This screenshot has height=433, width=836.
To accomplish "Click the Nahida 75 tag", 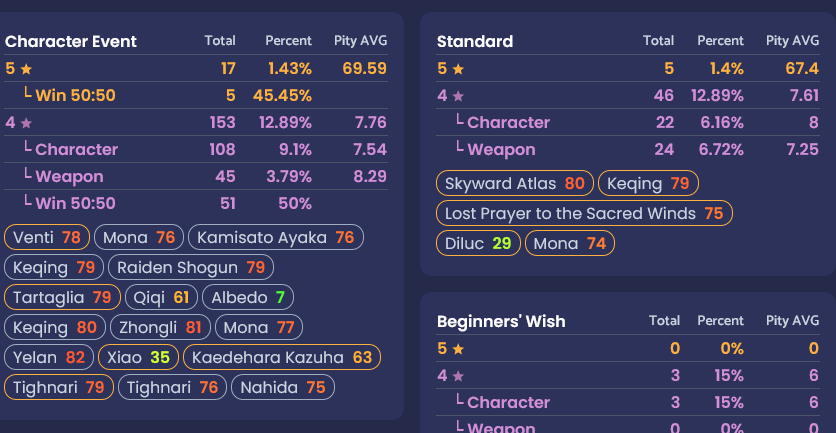I will click(x=283, y=387).
